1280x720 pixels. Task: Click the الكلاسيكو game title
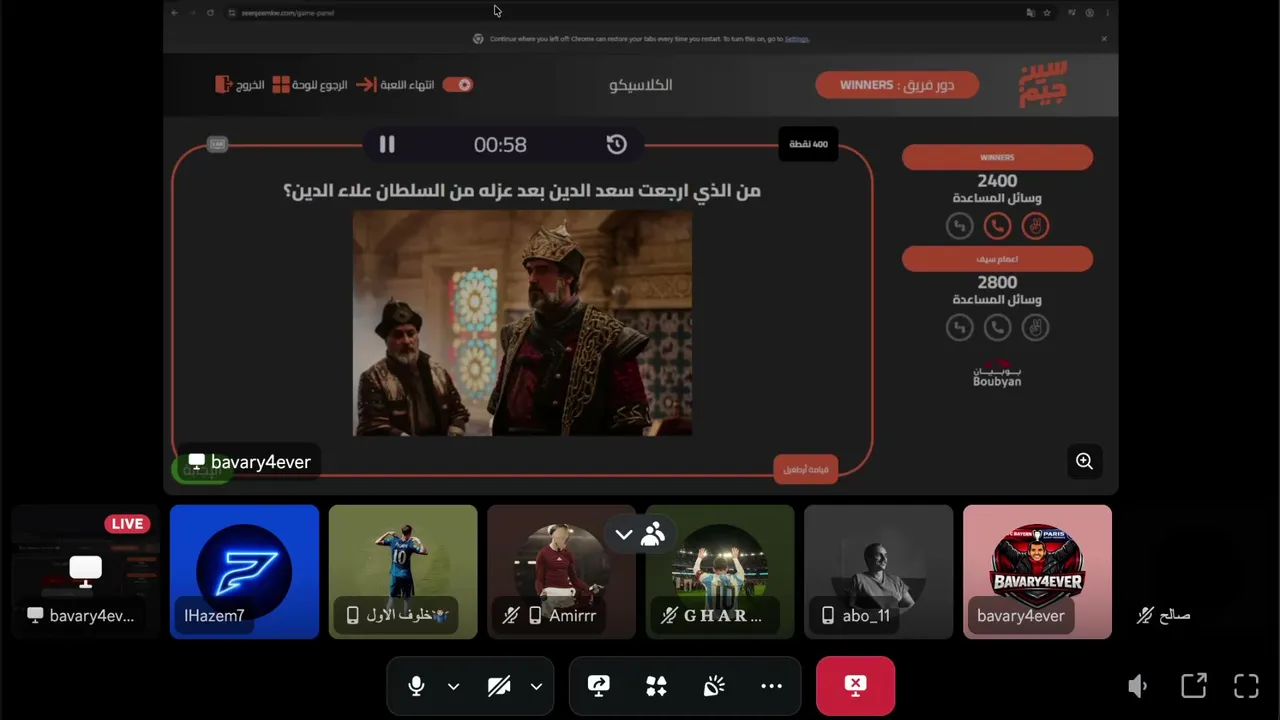tap(641, 85)
